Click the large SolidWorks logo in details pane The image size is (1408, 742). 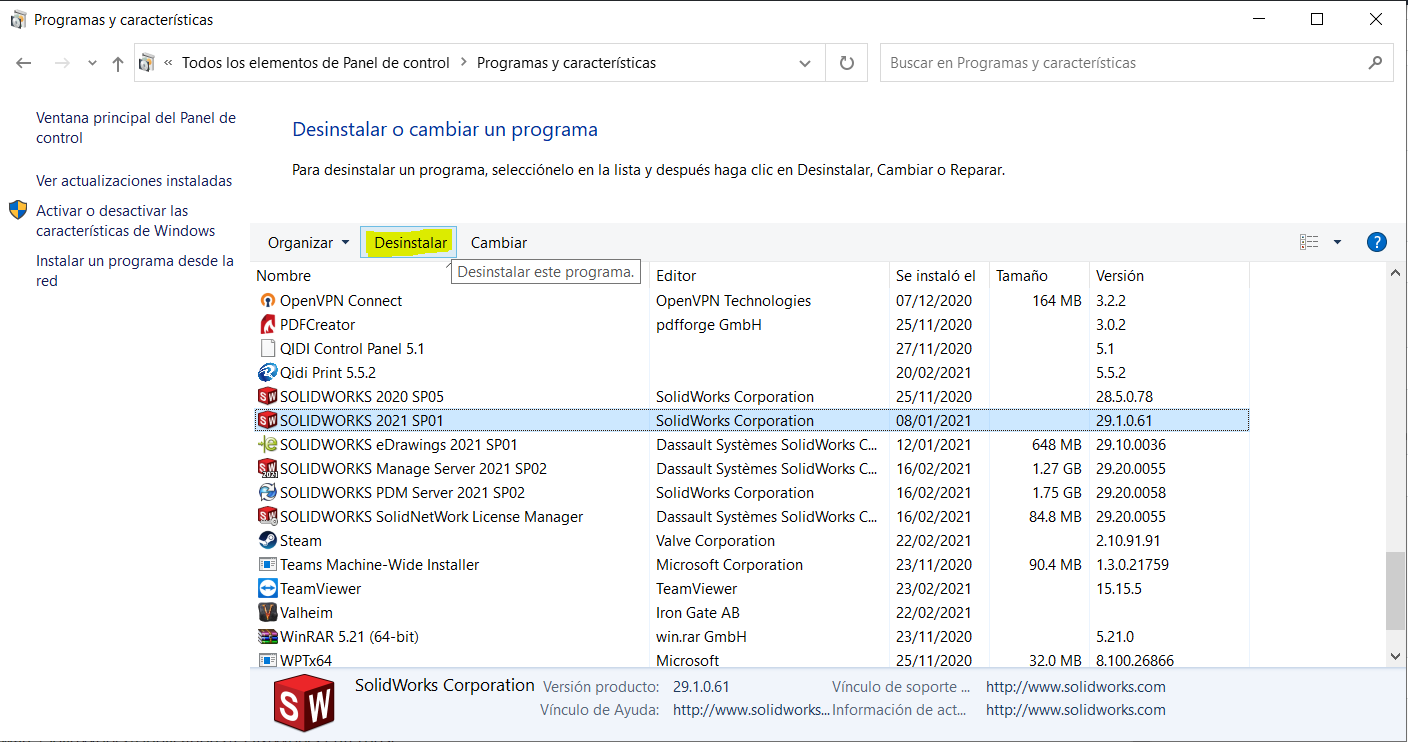304,703
